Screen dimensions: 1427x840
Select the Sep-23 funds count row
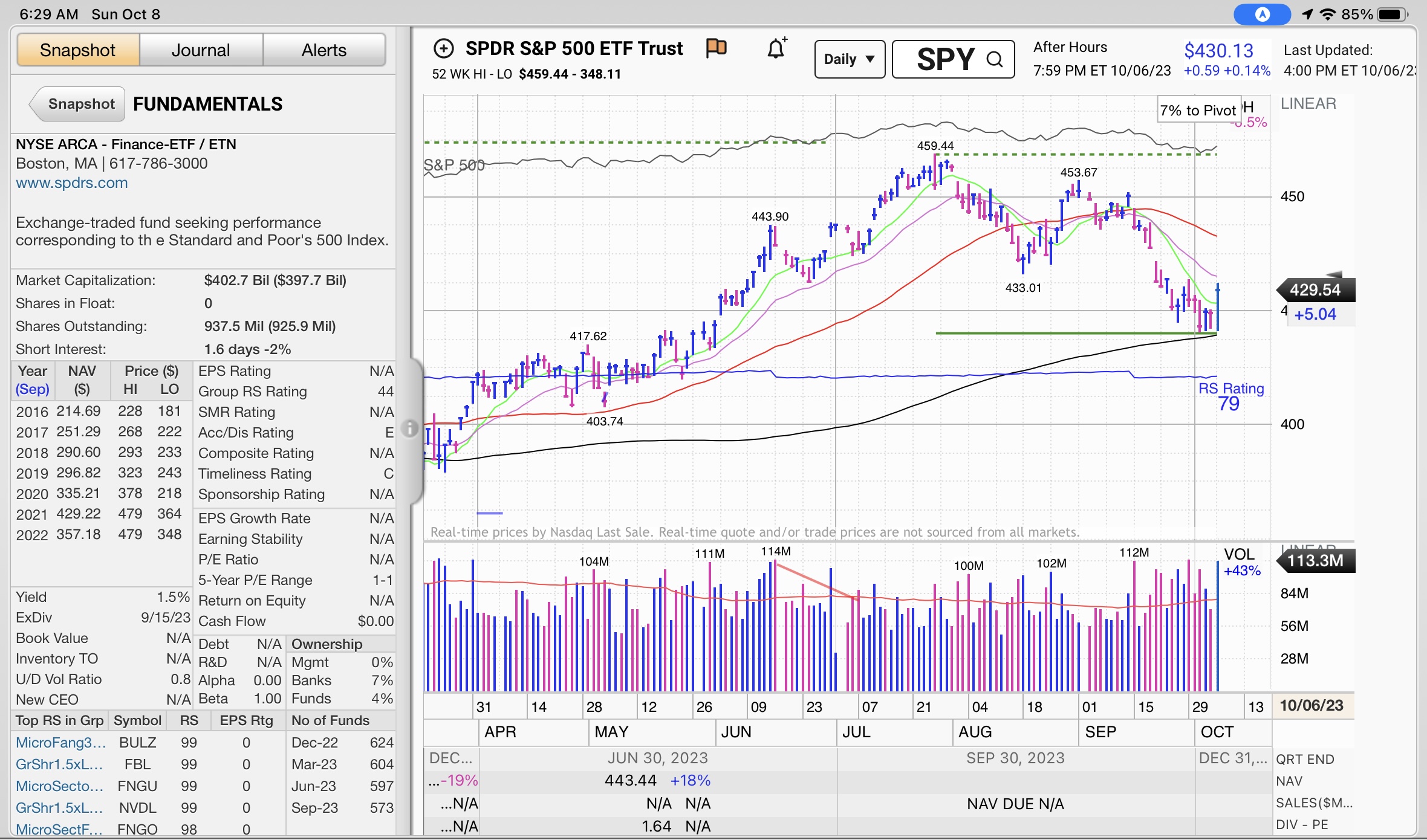point(342,808)
